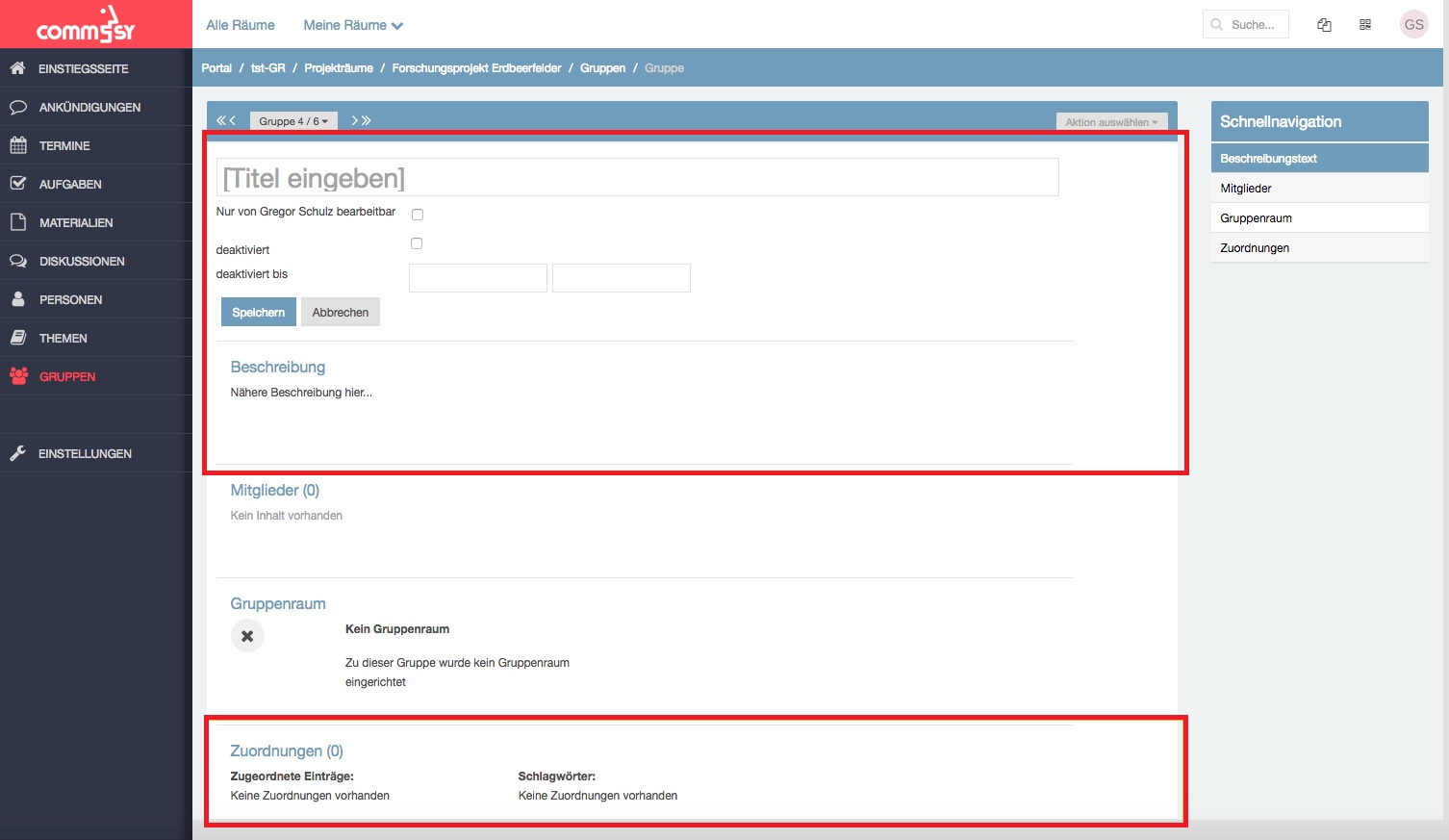Follow the 'Portal' breadcrumb link
The image size is (1449, 840).
coord(216,68)
